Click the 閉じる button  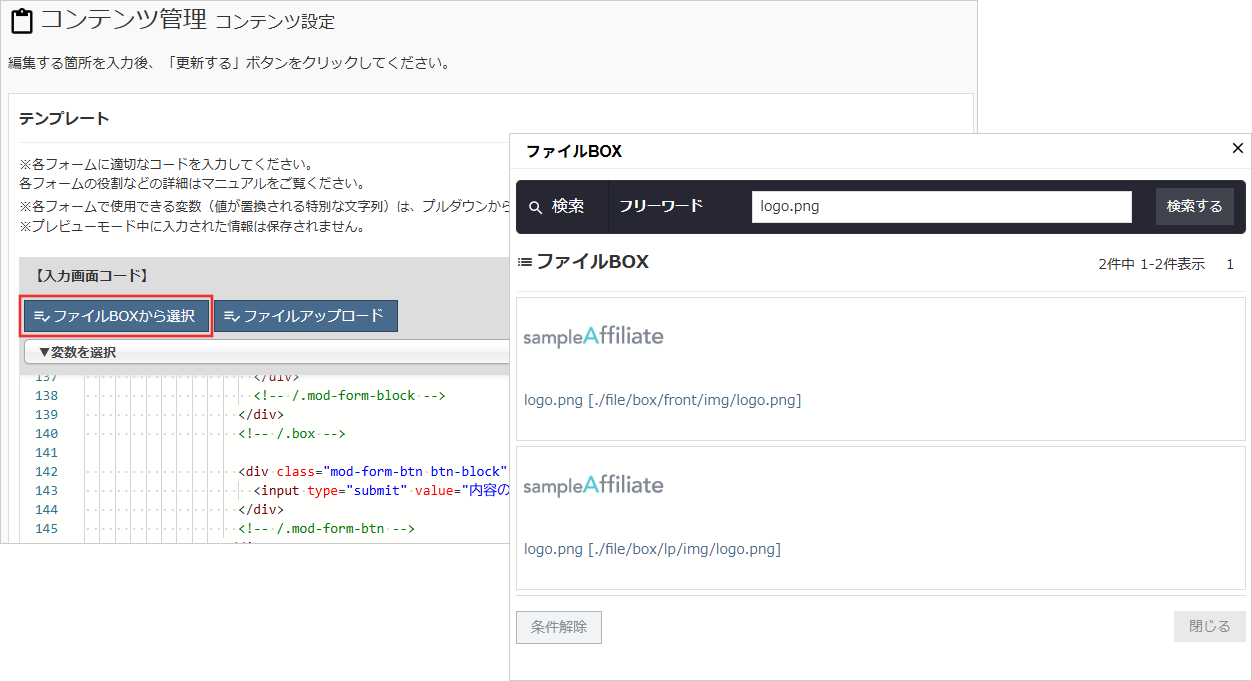pos(1209,626)
